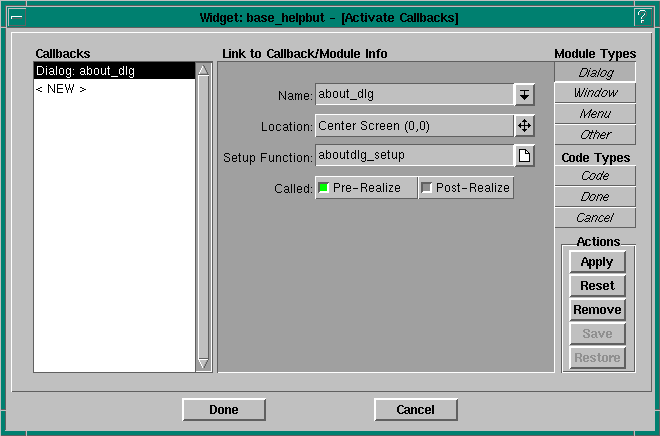Image resolution: width=660 pixels, height=436 pixels.
Task: Select the Cancel code type
Action: point(596,218)
